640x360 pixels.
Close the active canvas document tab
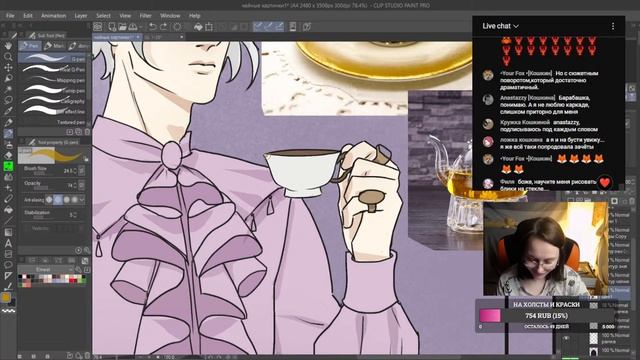(x=138, y=37)
